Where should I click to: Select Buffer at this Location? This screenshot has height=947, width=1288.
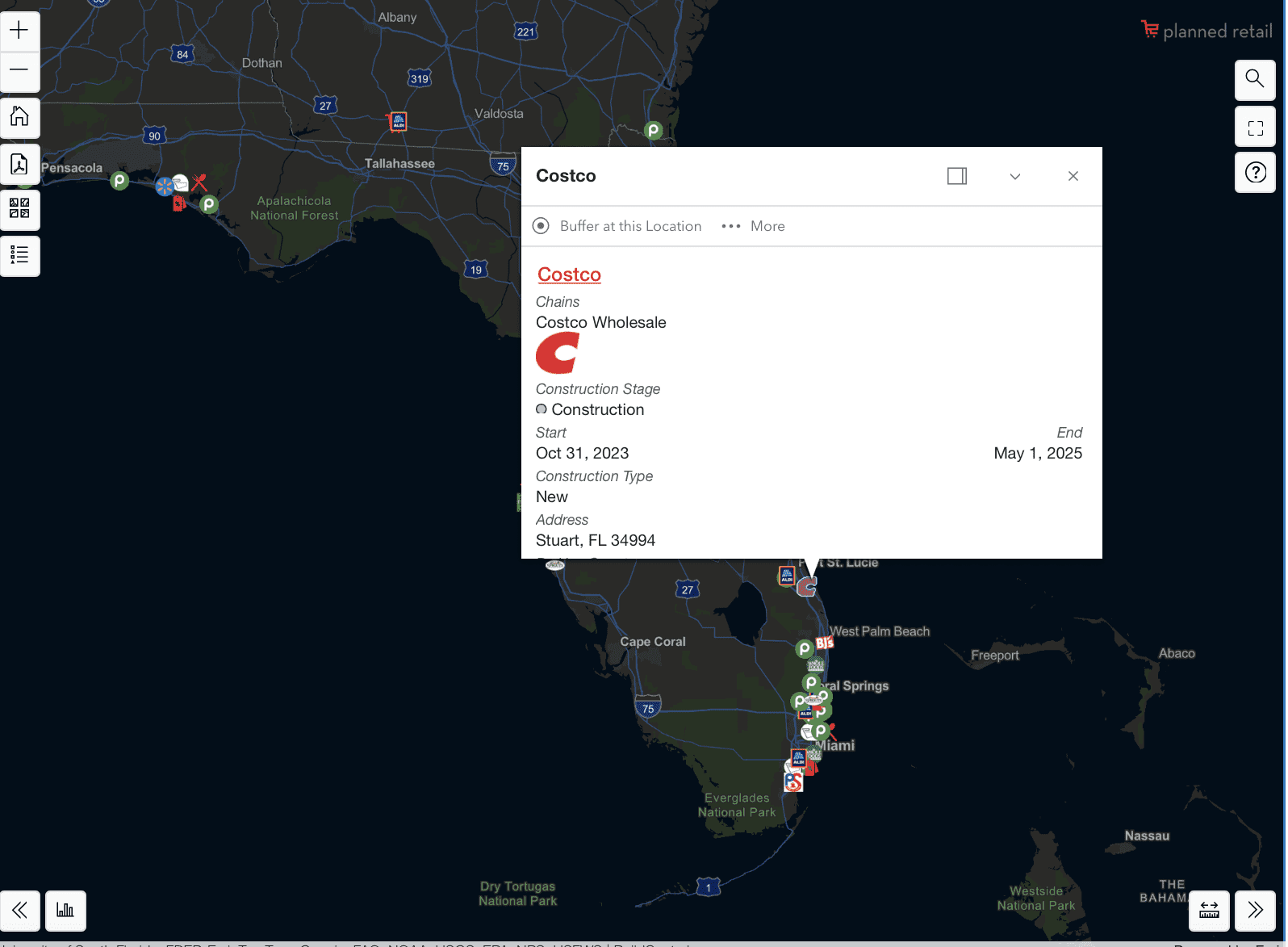(x=617, y=226)
